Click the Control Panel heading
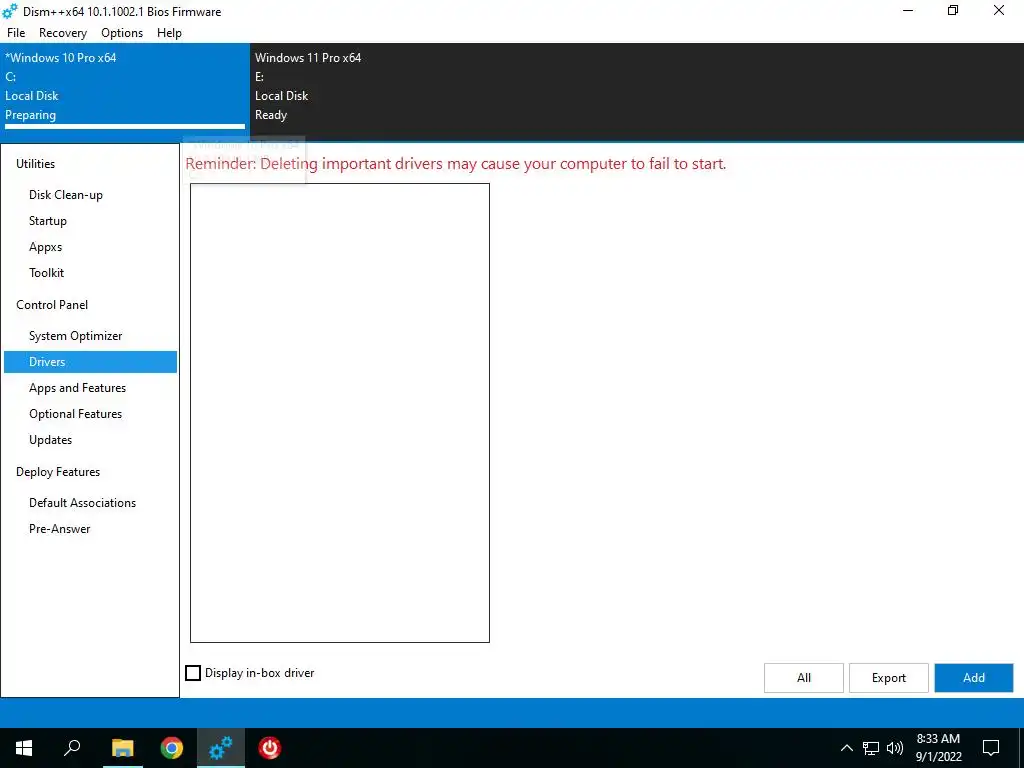Viewport: 1024px width, 768px height. pyautogui.click(x=52, y=305)
